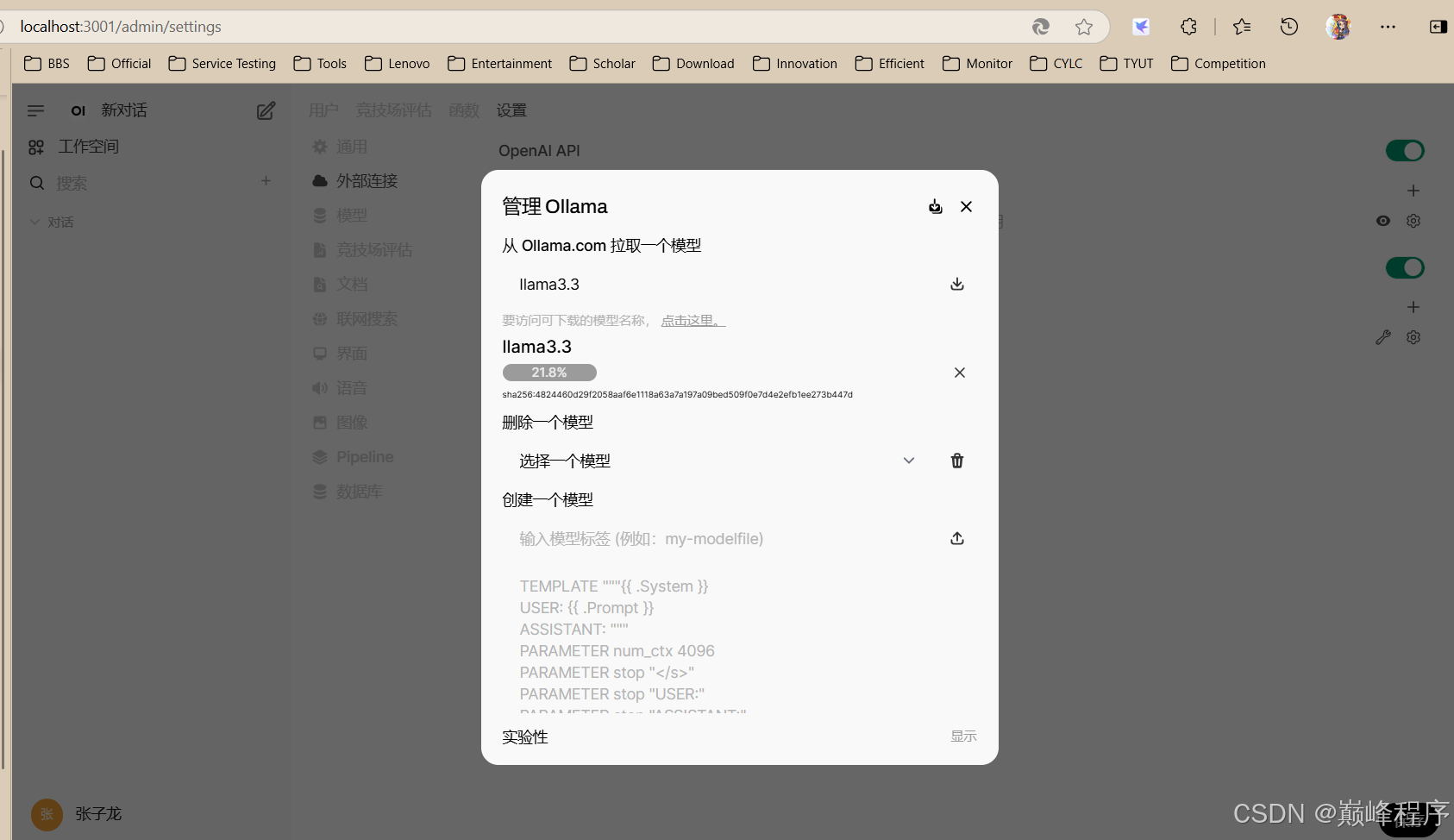Open Pipeline settings section
1454x840 pixels.
(x=354, y=457)
